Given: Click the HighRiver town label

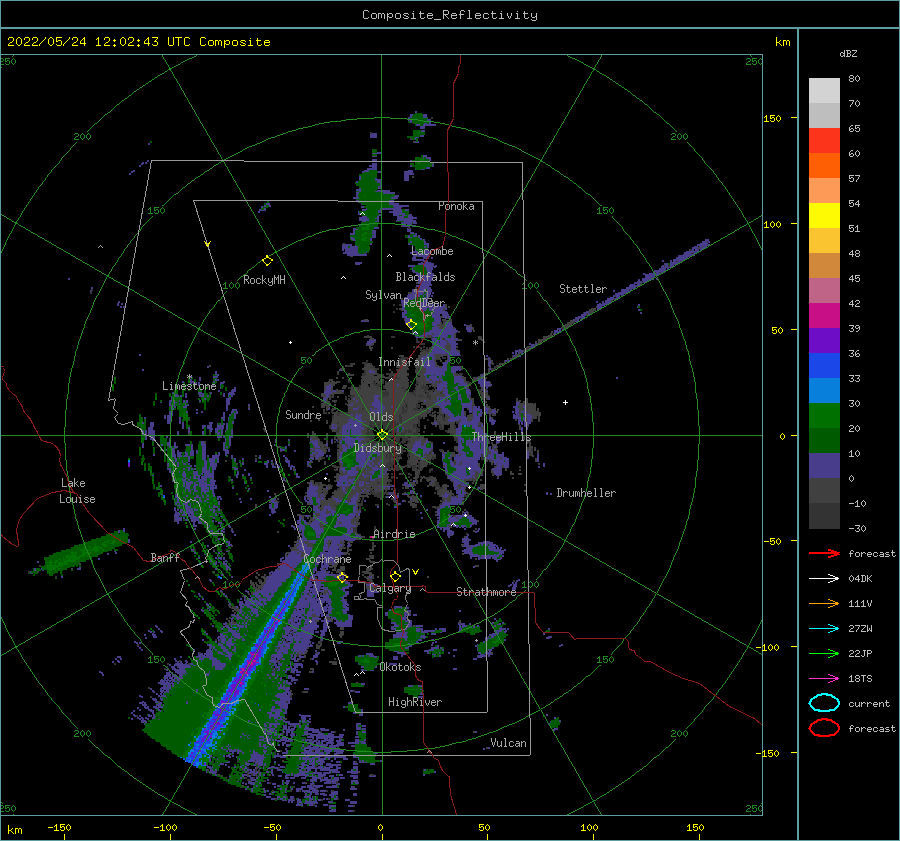Looking at the screenshot, I should (x=415, y=702).
